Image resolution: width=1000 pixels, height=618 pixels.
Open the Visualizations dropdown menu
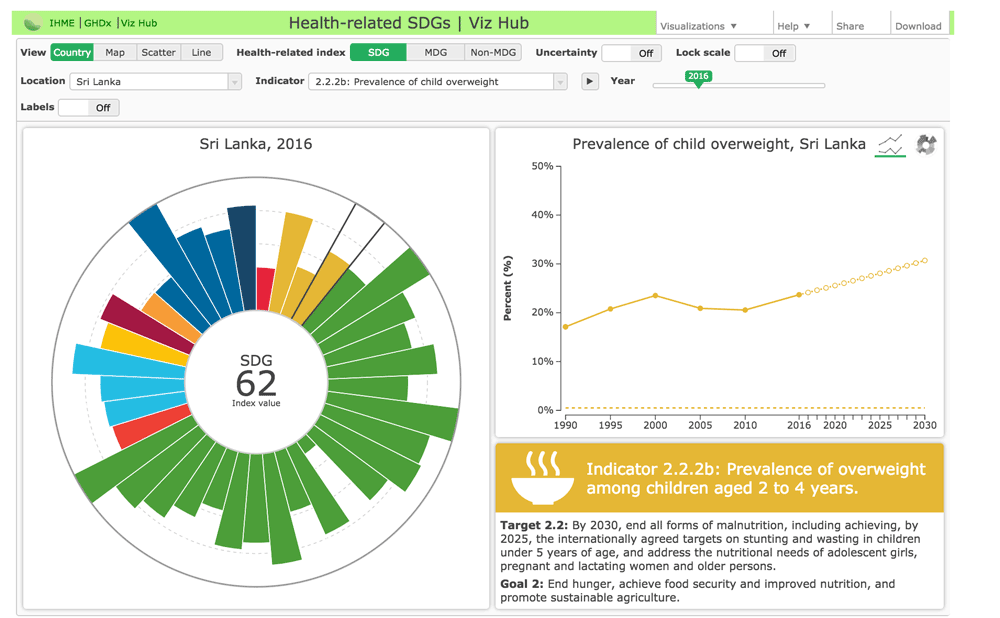[x=699, y=26]
